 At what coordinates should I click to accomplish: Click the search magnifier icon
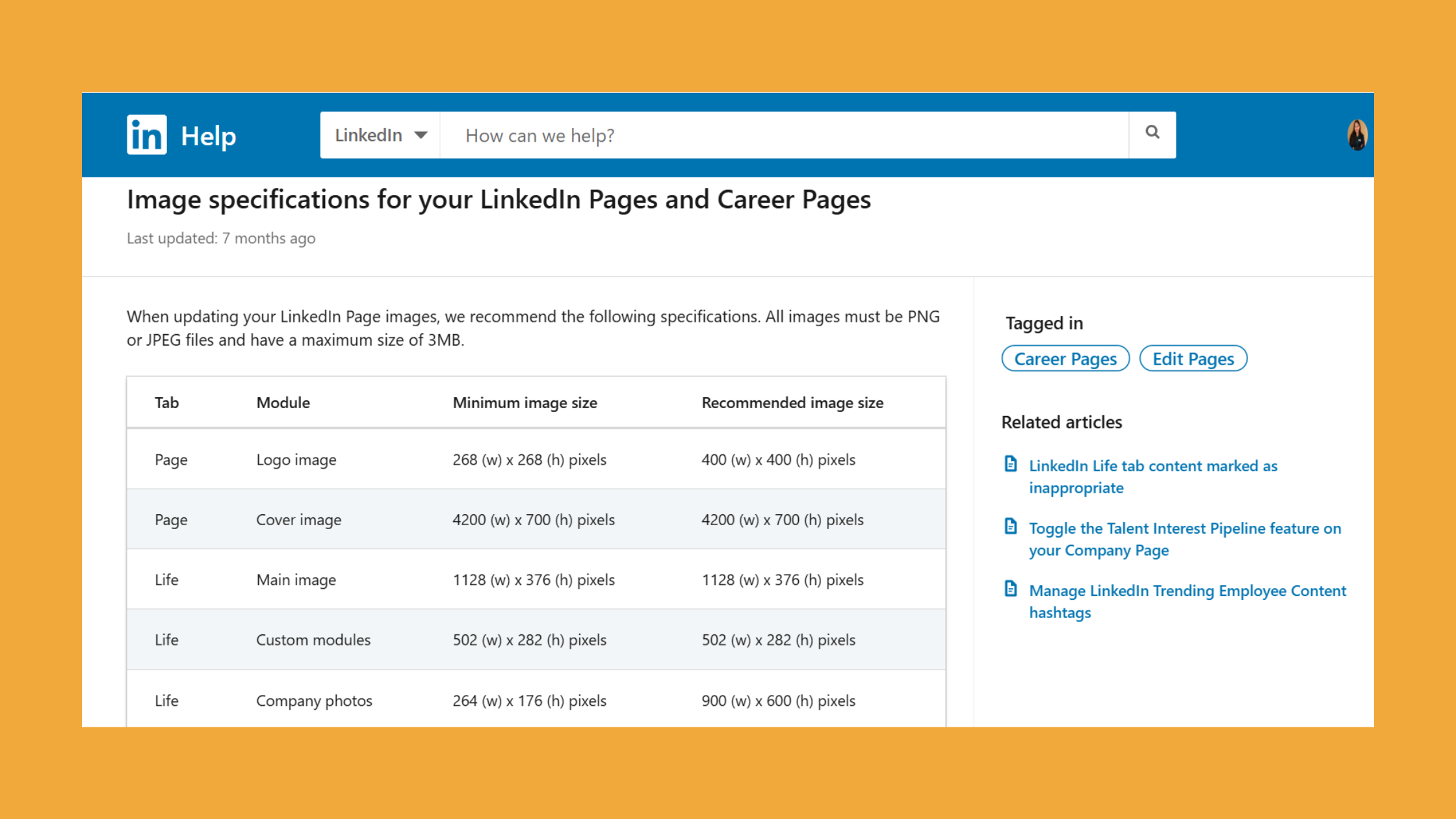pos(1152,133)
